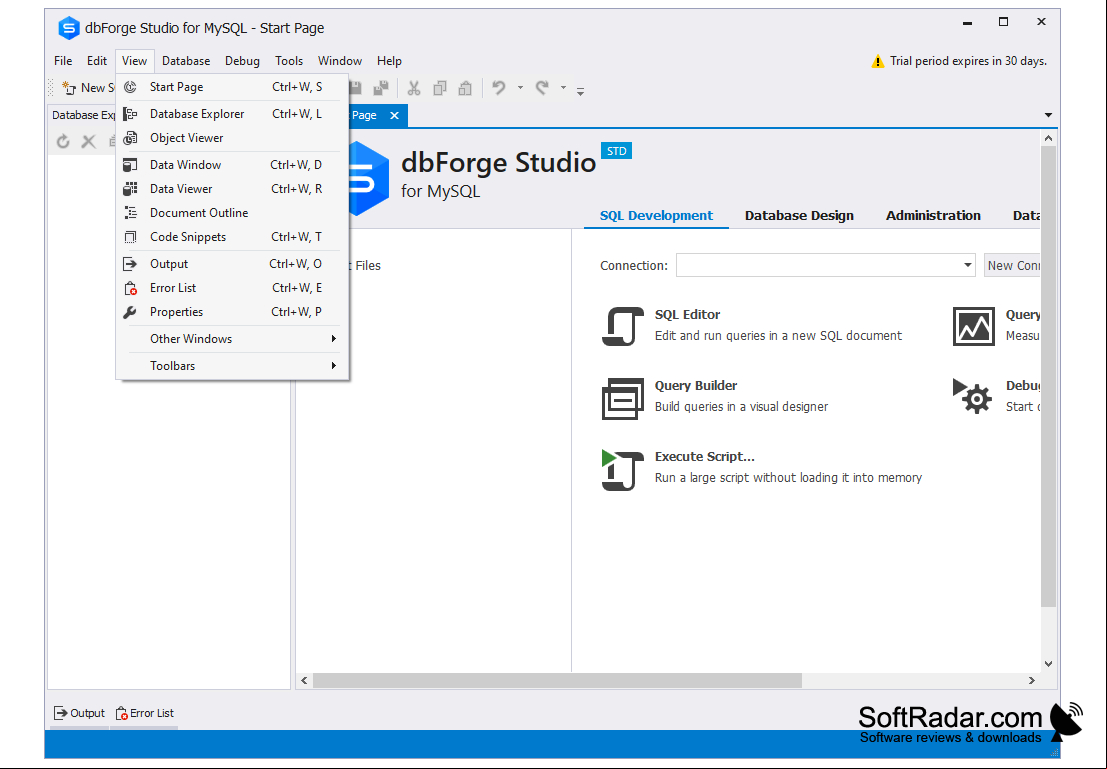Click the Data Window menu icon
Image resolution: width=1107 pixels, height=769 pixels.
tap(130, 165)
